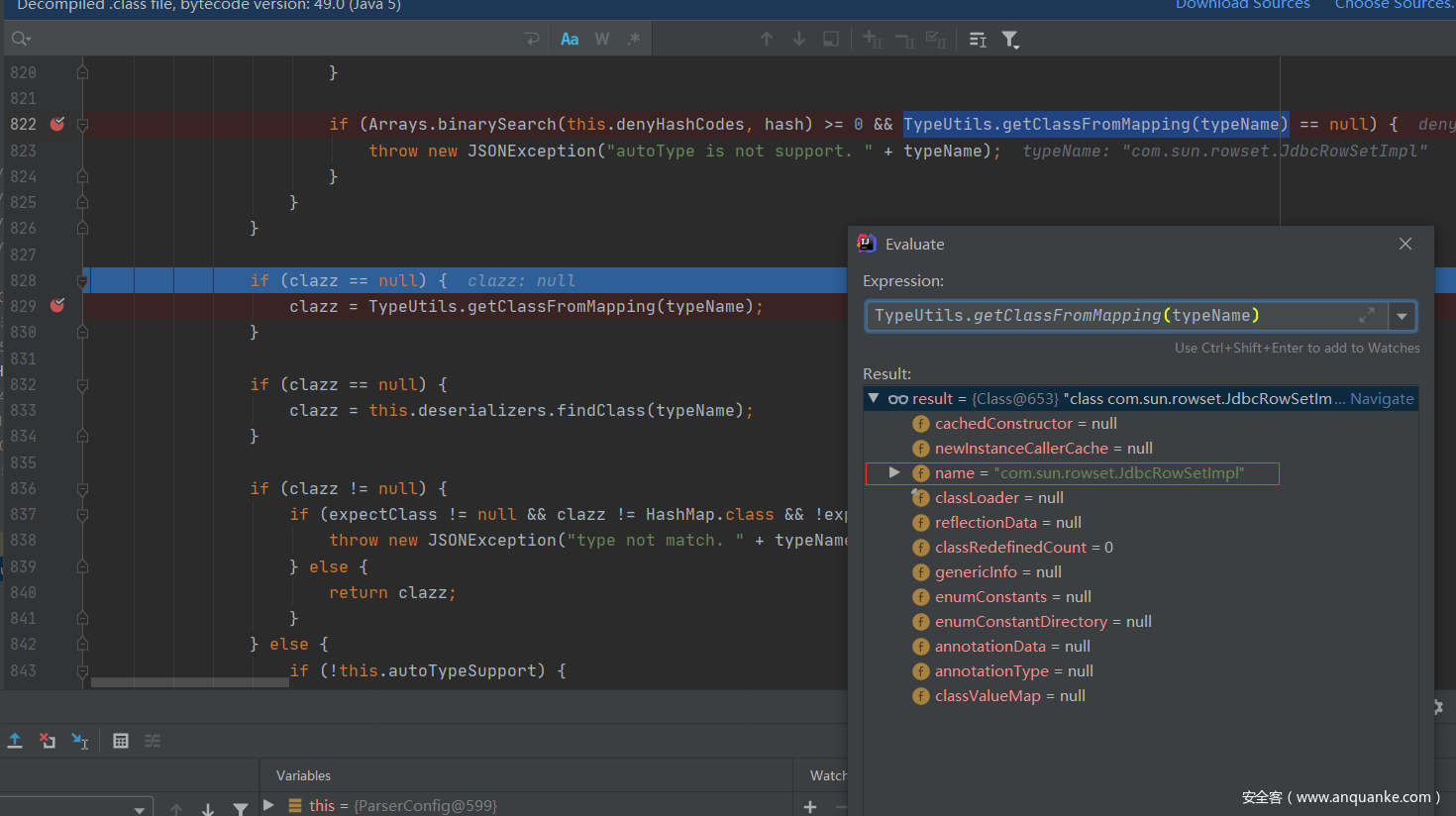Toggle Words-only search option
This screenshot has height=816, width=1456.
[601, 40]
